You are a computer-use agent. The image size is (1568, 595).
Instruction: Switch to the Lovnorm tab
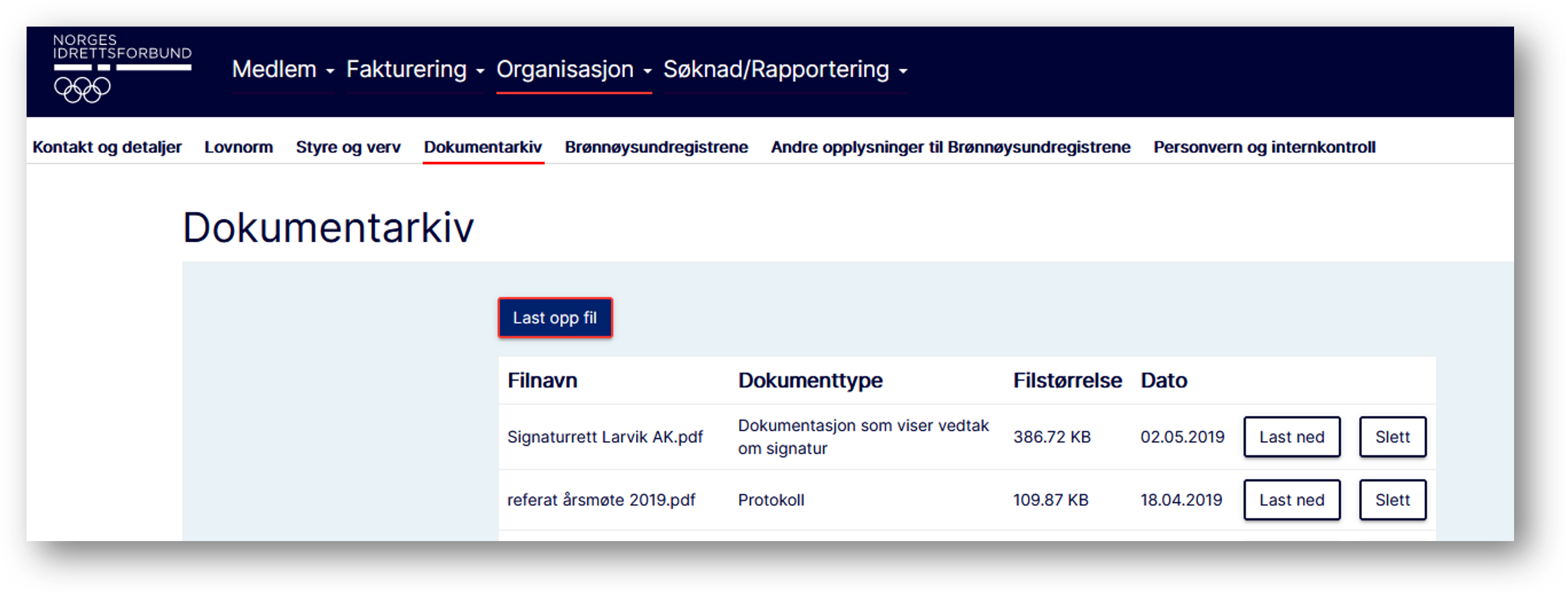pyautogui.click(x=238, y=147)
